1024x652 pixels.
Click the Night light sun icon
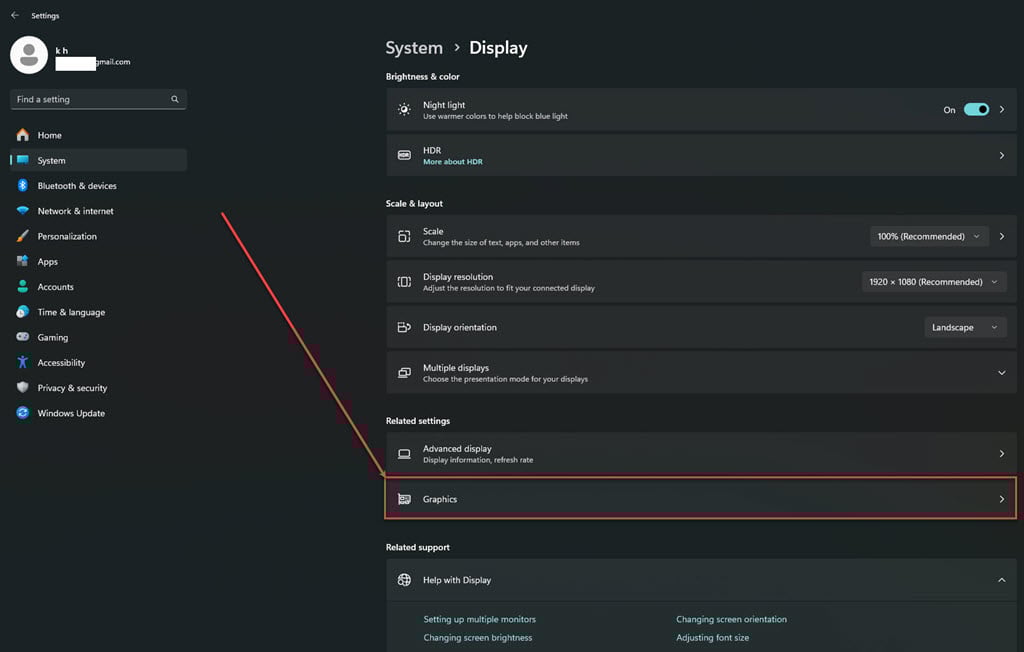(404, 109)
